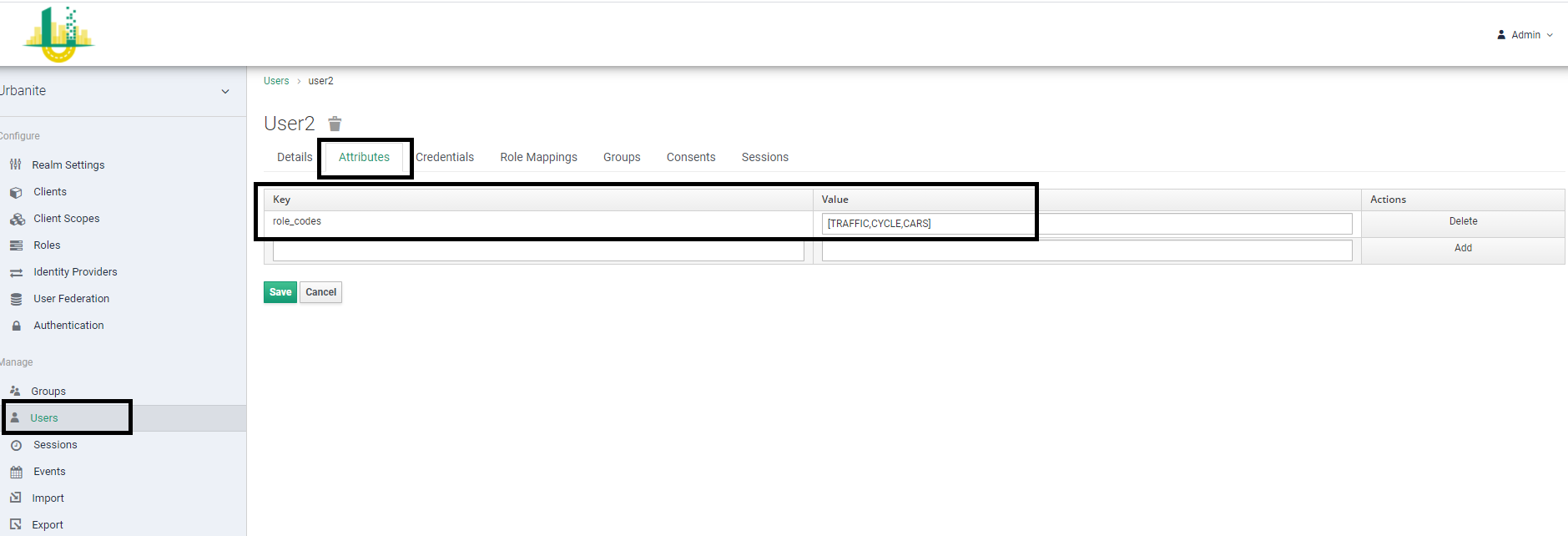Open User Federation page
The image size is (1568, 536).
(x=72, y=299)
